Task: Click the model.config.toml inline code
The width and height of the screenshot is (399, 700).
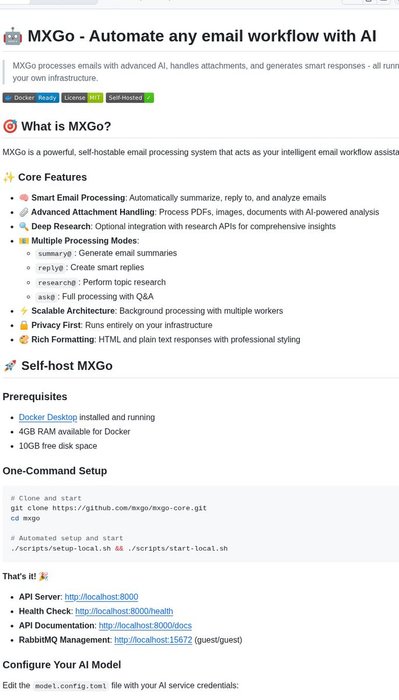Action: coord(71,686)
